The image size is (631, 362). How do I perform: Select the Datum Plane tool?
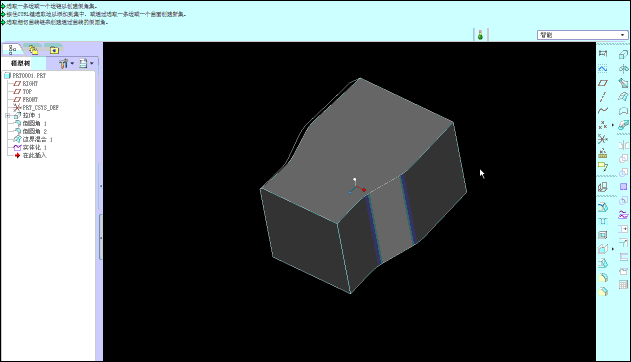pyautogui.click(x=602, y=83)
